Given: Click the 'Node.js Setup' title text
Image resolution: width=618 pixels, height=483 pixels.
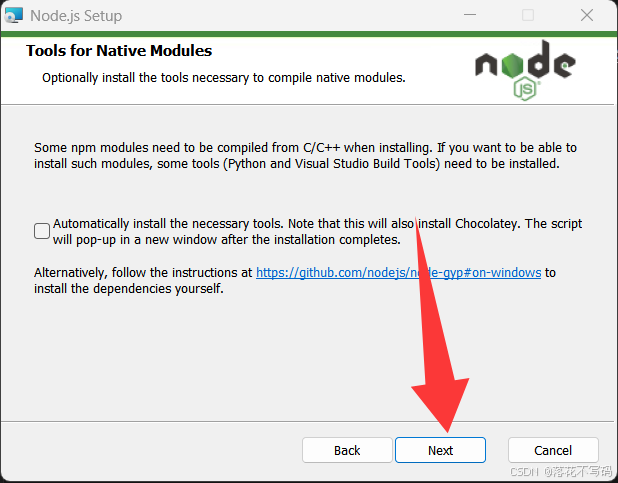Looking at the screenshot, I should click(x=76, y=16).
